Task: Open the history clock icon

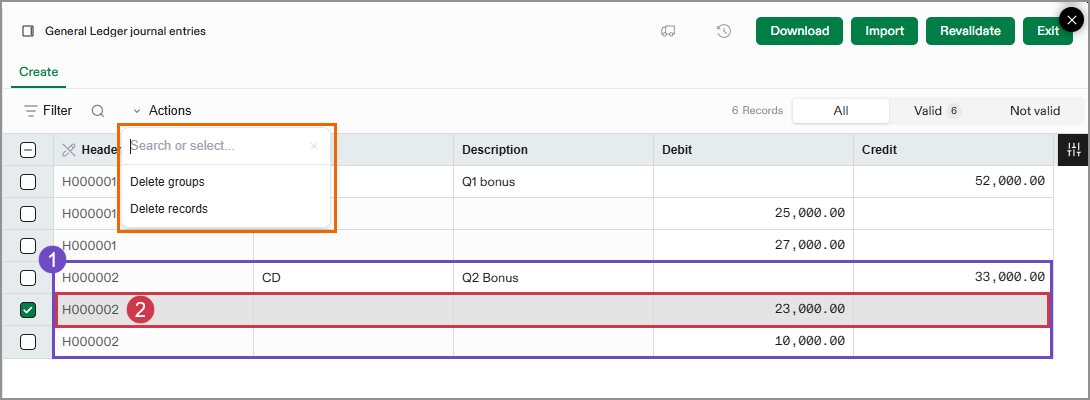Action: pos(724,31)
